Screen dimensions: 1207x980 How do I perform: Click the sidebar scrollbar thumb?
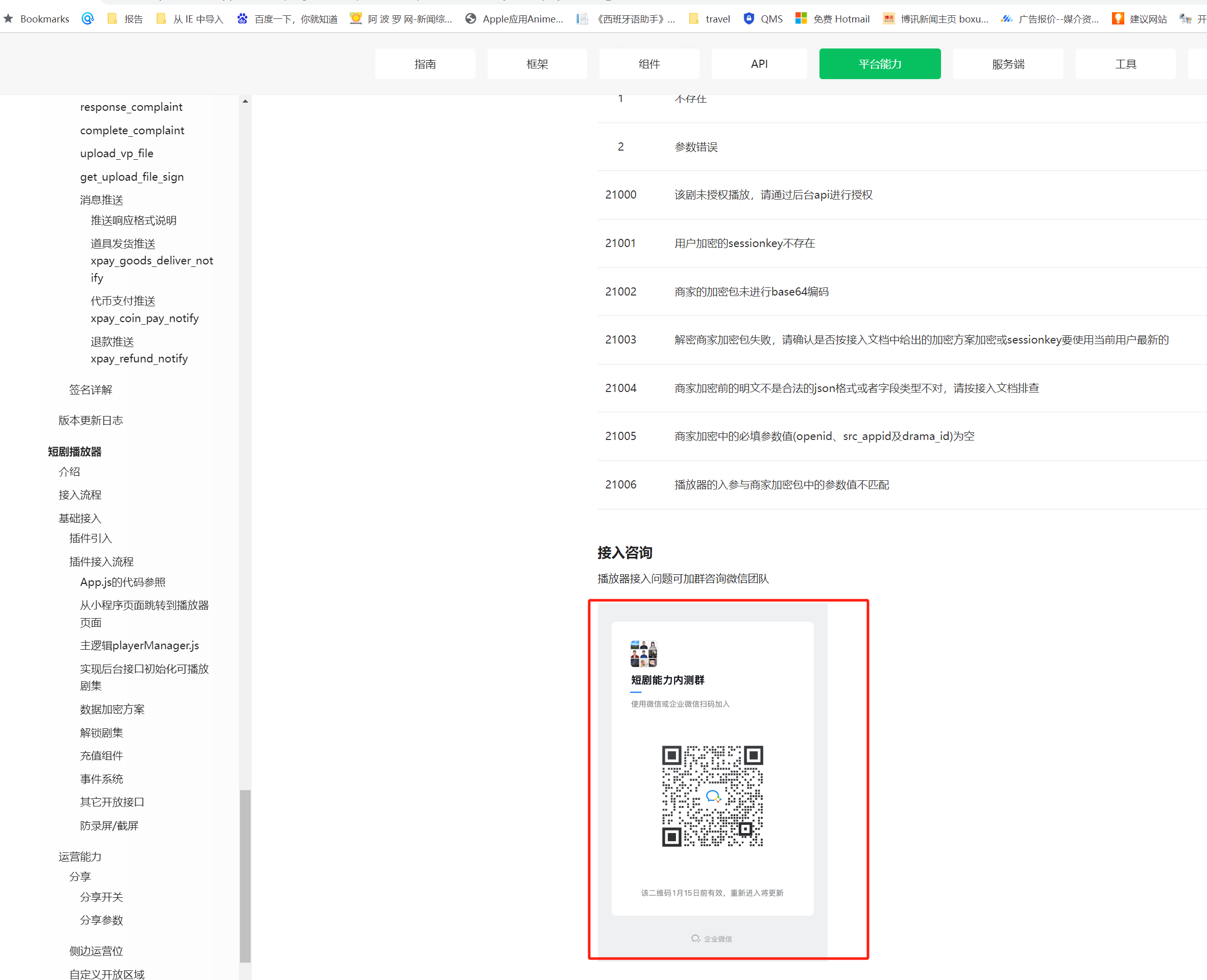pyautogui.click(x=245, y=876)
